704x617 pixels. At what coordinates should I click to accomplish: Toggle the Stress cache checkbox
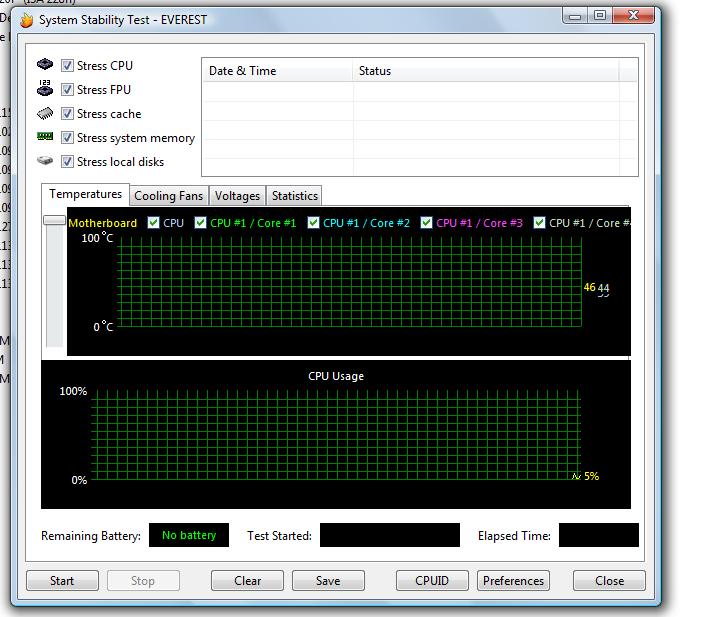click(x=67, y=114)
